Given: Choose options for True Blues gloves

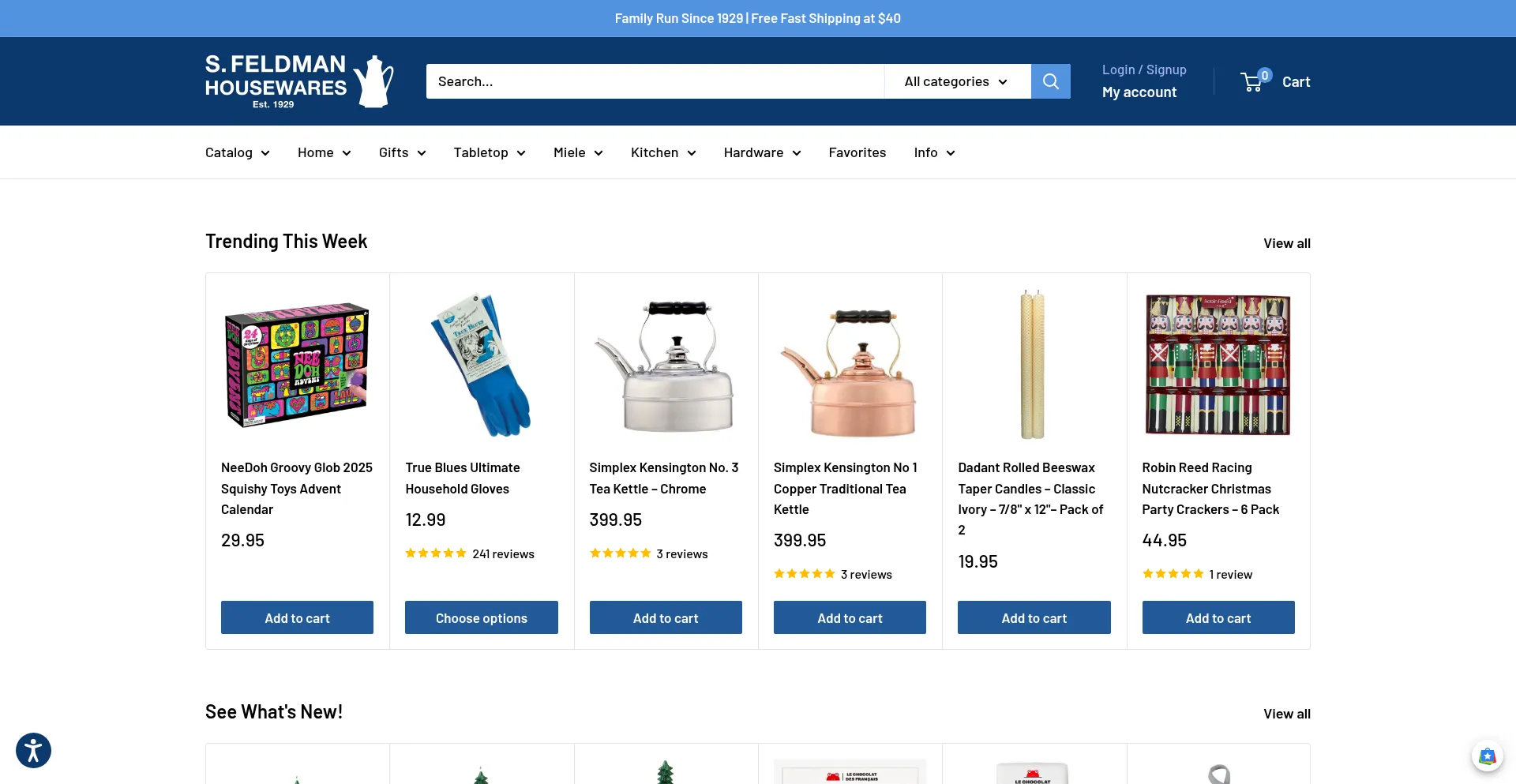Looking at the screenshot, I should pos(481,617).
